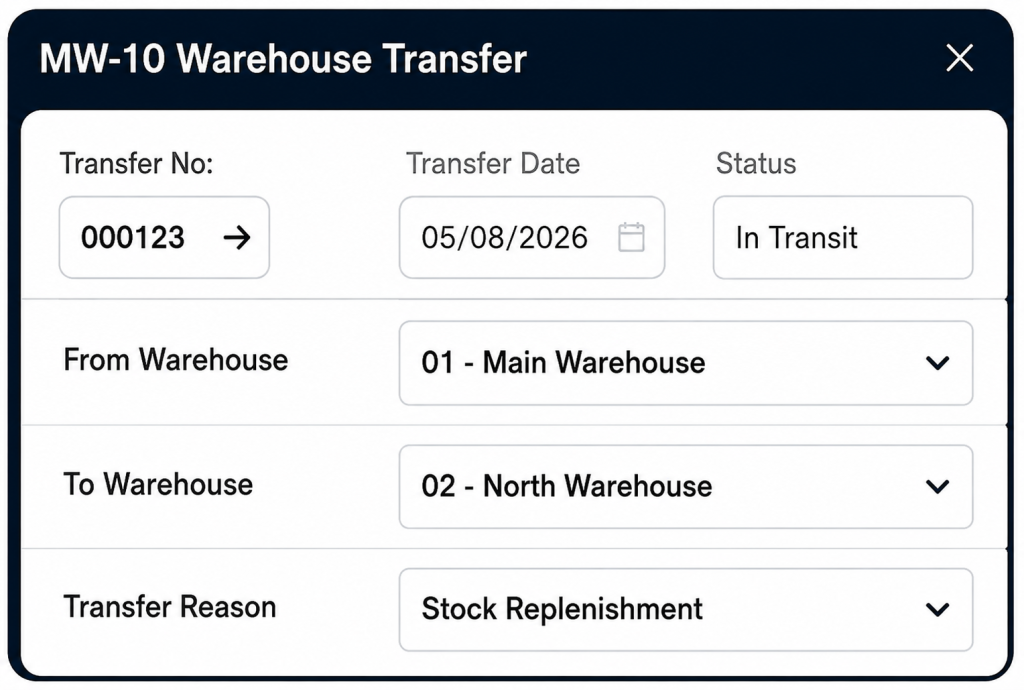Close the MW-10 Warehouse Transfer dialog
Viewport: 1024px width, 690px height.
[x=959, y=58]
